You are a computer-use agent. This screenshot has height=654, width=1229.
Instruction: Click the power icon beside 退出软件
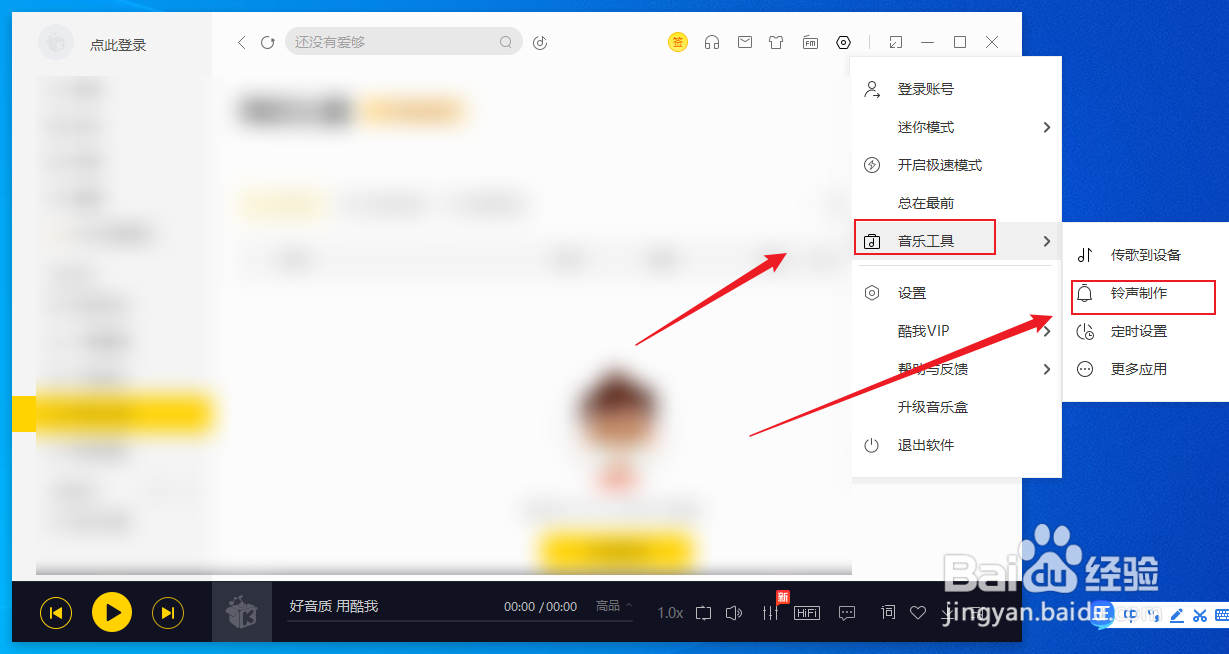pos(872,445)
